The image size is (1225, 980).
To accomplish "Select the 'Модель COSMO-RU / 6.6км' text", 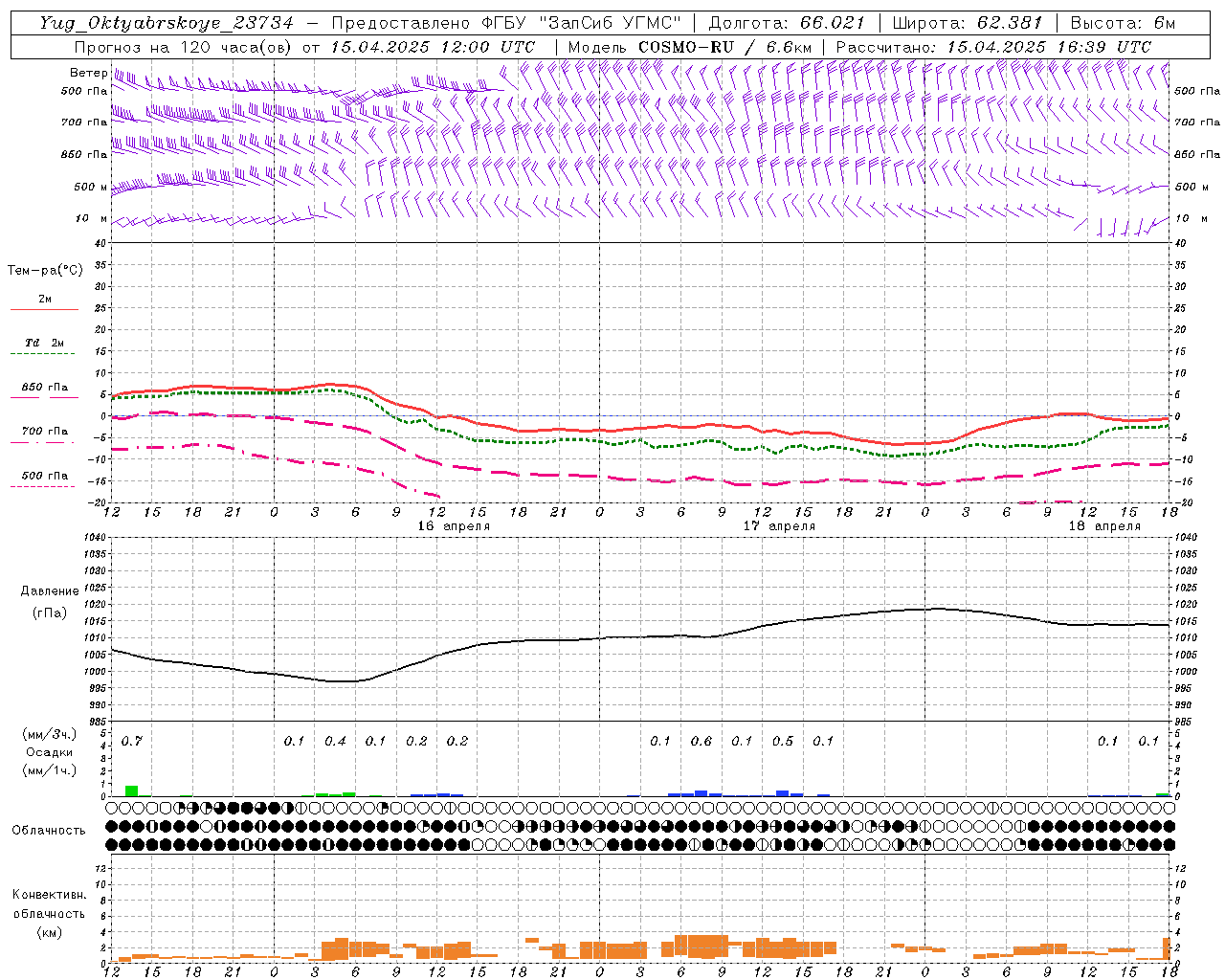I will [690, 47].
